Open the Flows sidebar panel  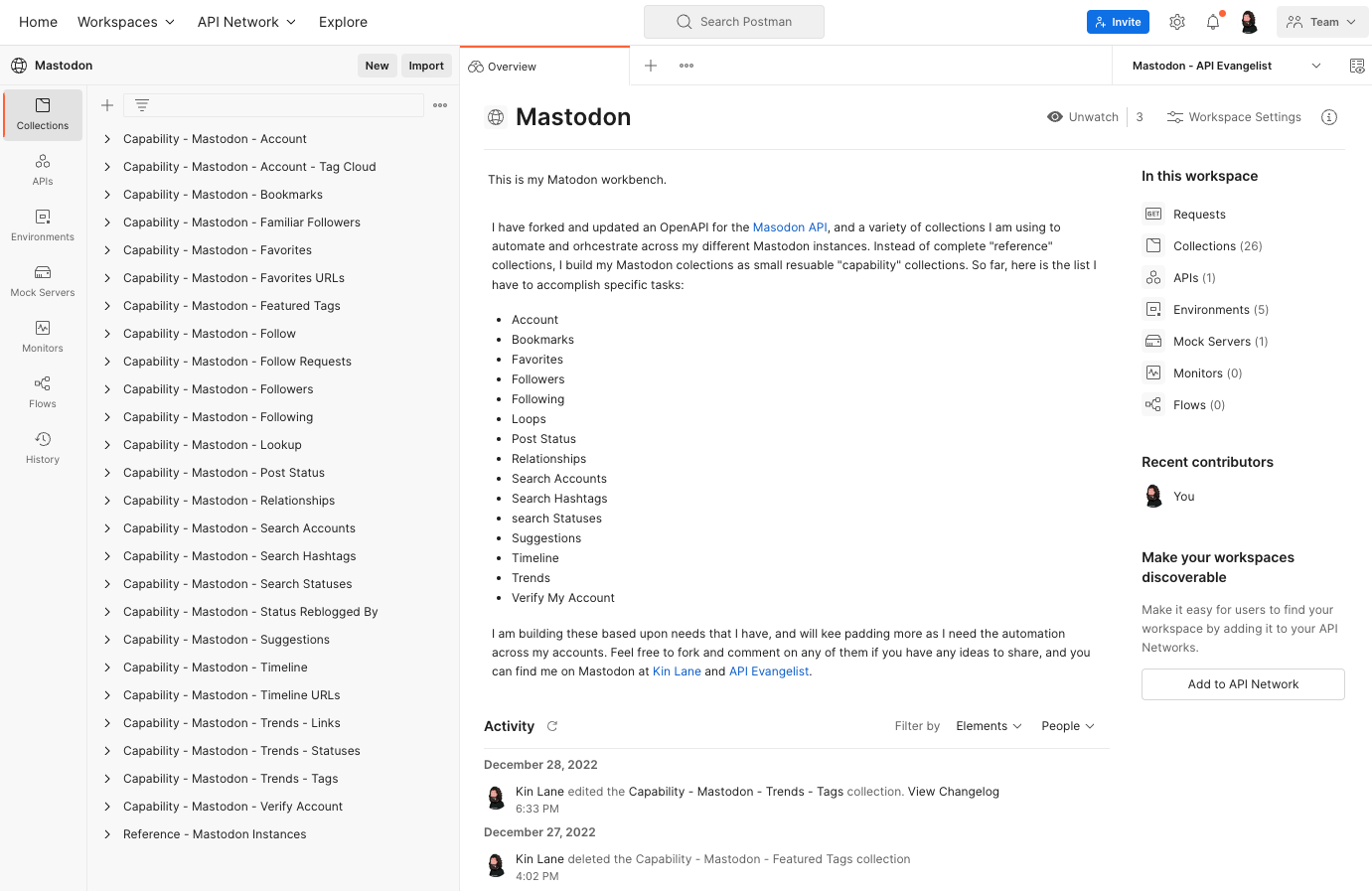click(43, 392)
